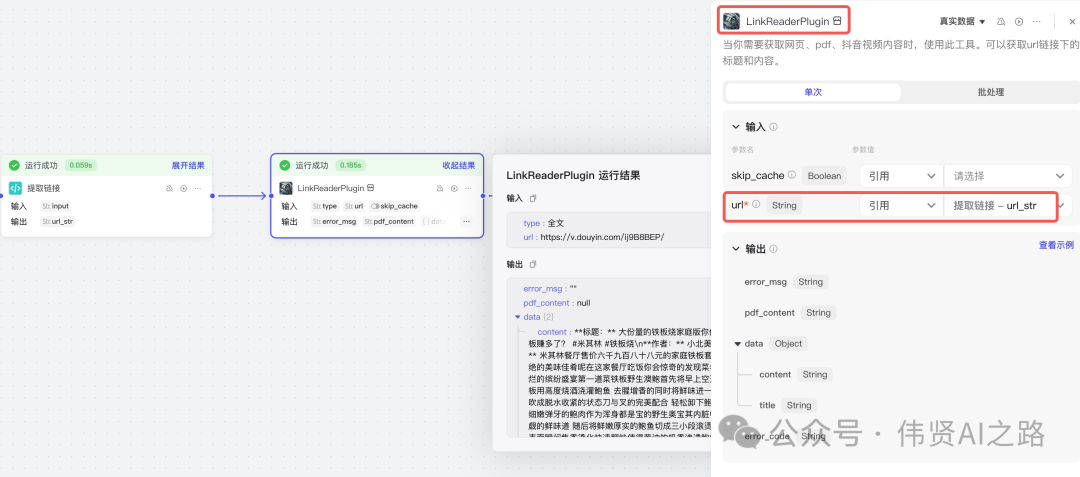Screen dimensions: 1080x477
Task: Run the LinkReaderPlugin node via play icon
Action: pos(454,189)
